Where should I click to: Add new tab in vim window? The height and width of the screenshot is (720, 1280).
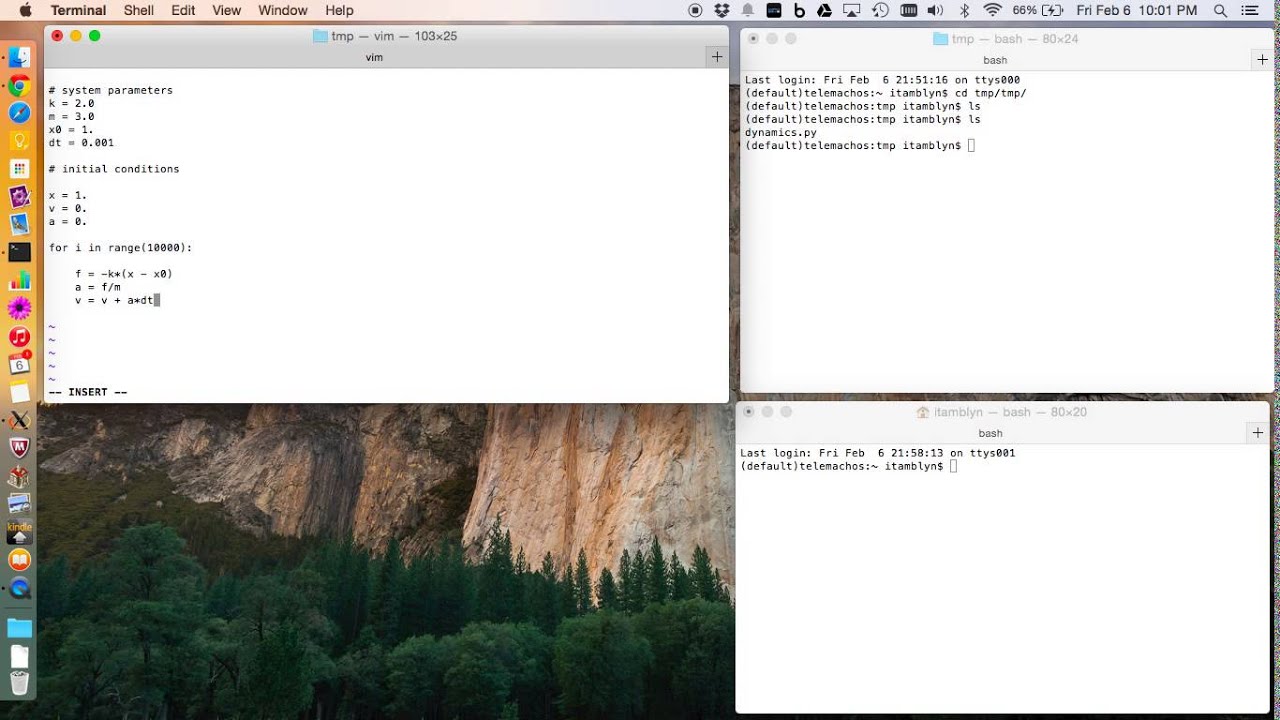click(x=717, y=57)
